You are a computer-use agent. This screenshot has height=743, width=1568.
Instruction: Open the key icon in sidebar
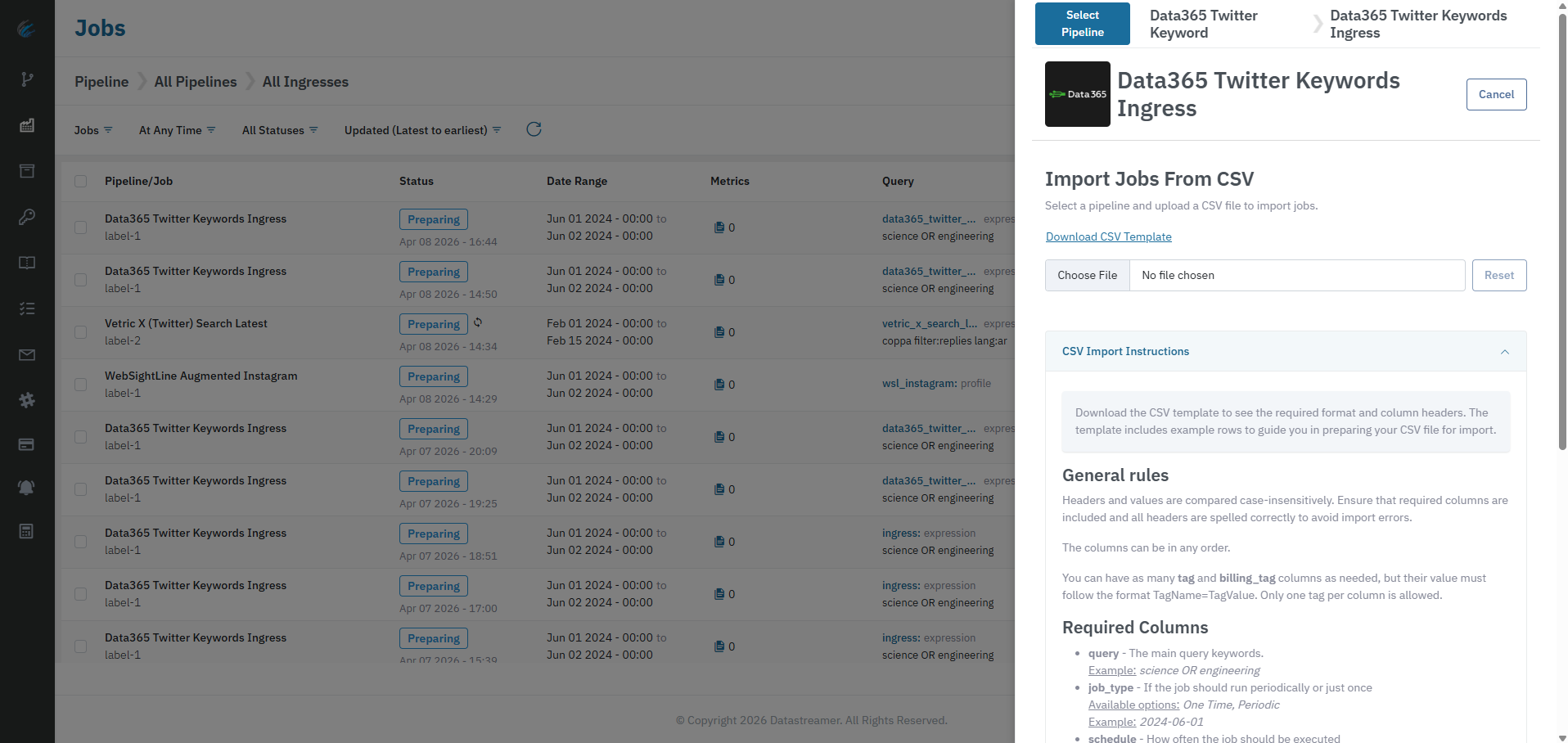(27, 217)
